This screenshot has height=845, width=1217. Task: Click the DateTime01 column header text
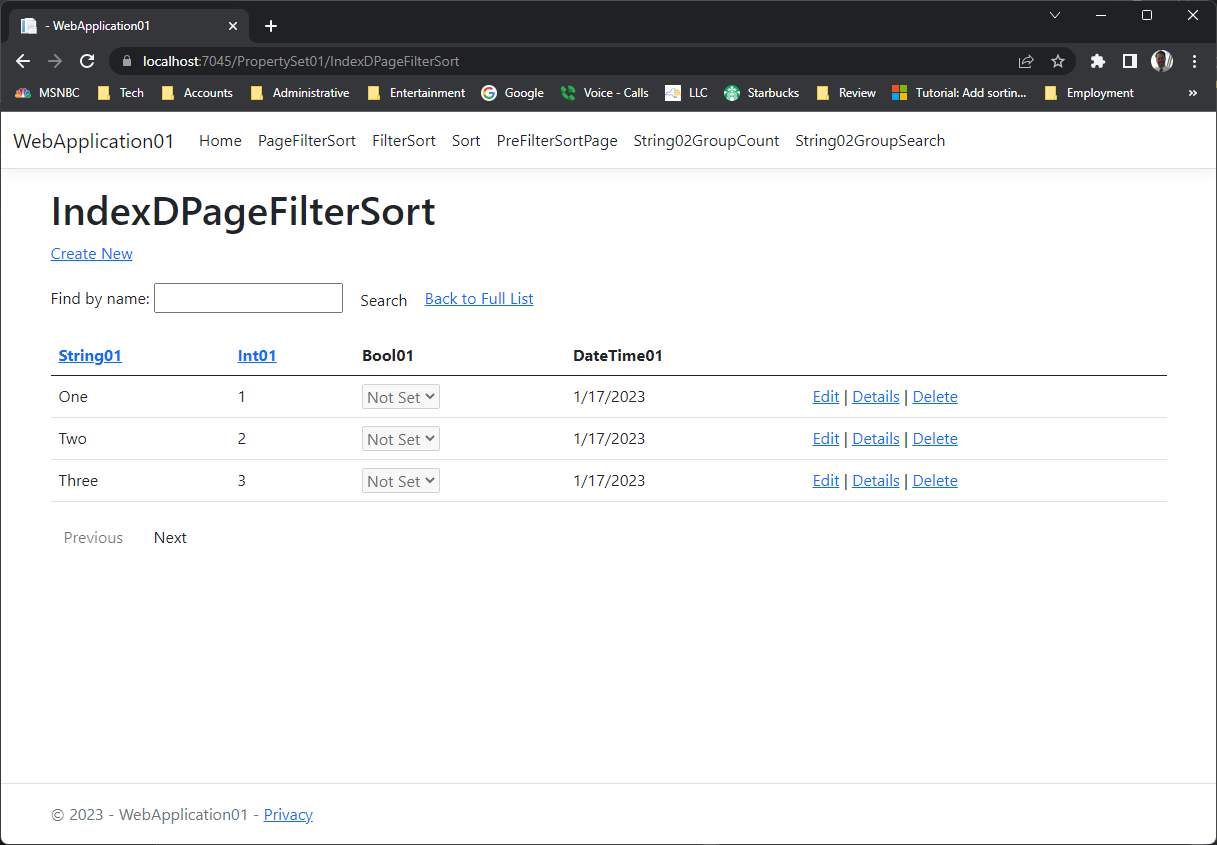coord(618,356)
